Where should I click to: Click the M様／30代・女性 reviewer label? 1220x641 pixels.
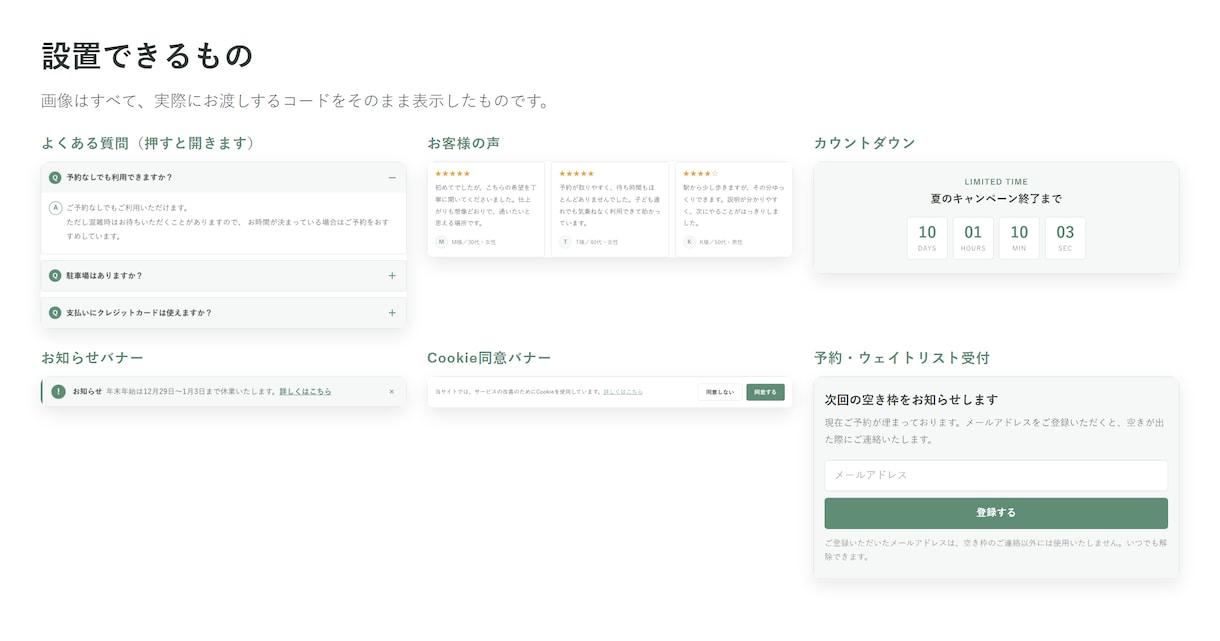click(473, 242)
